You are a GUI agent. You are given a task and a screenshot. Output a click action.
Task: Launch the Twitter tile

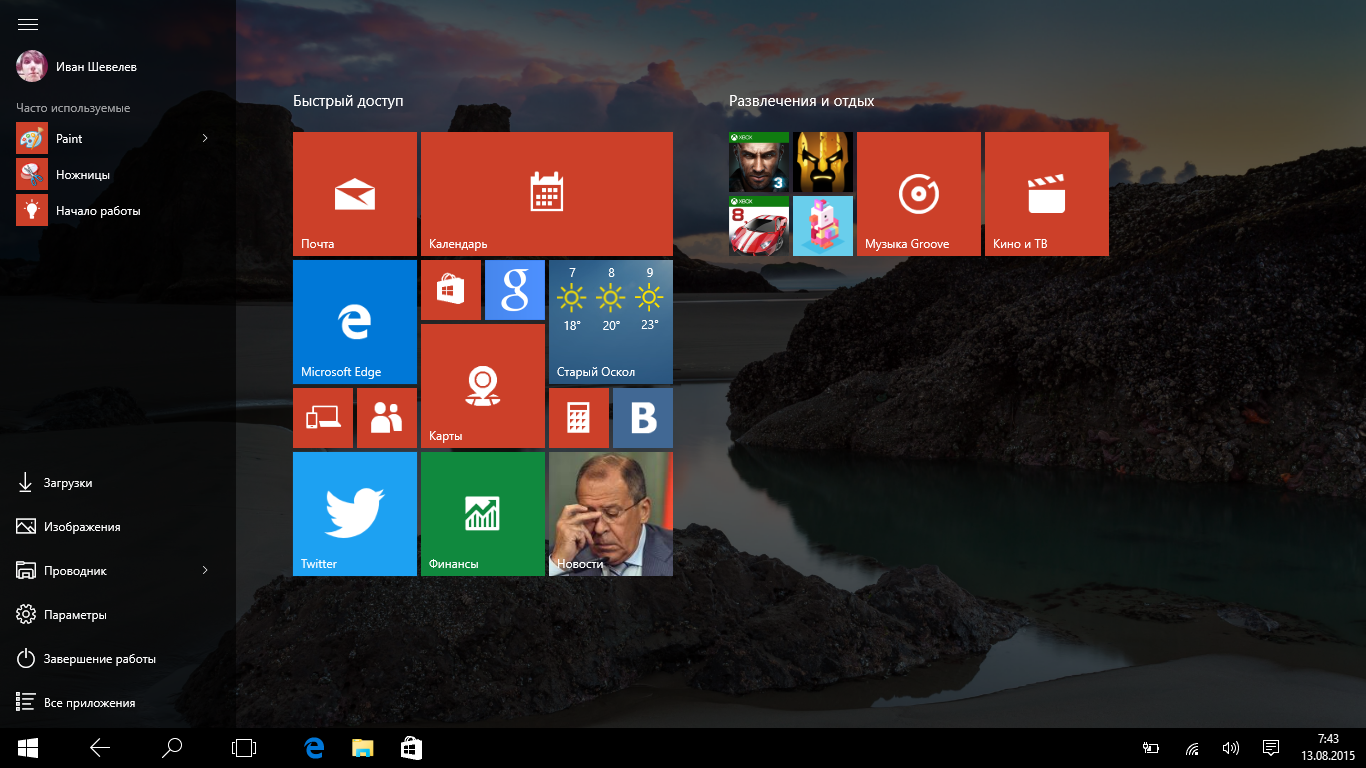(x=355, y=514)
